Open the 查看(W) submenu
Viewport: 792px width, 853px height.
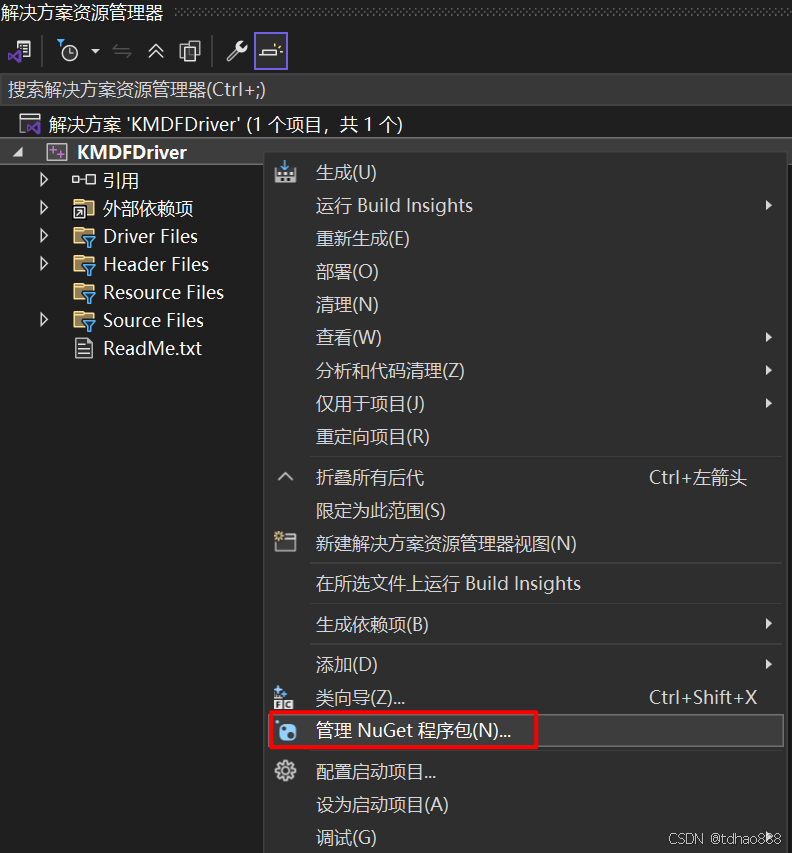pos(525,338)
